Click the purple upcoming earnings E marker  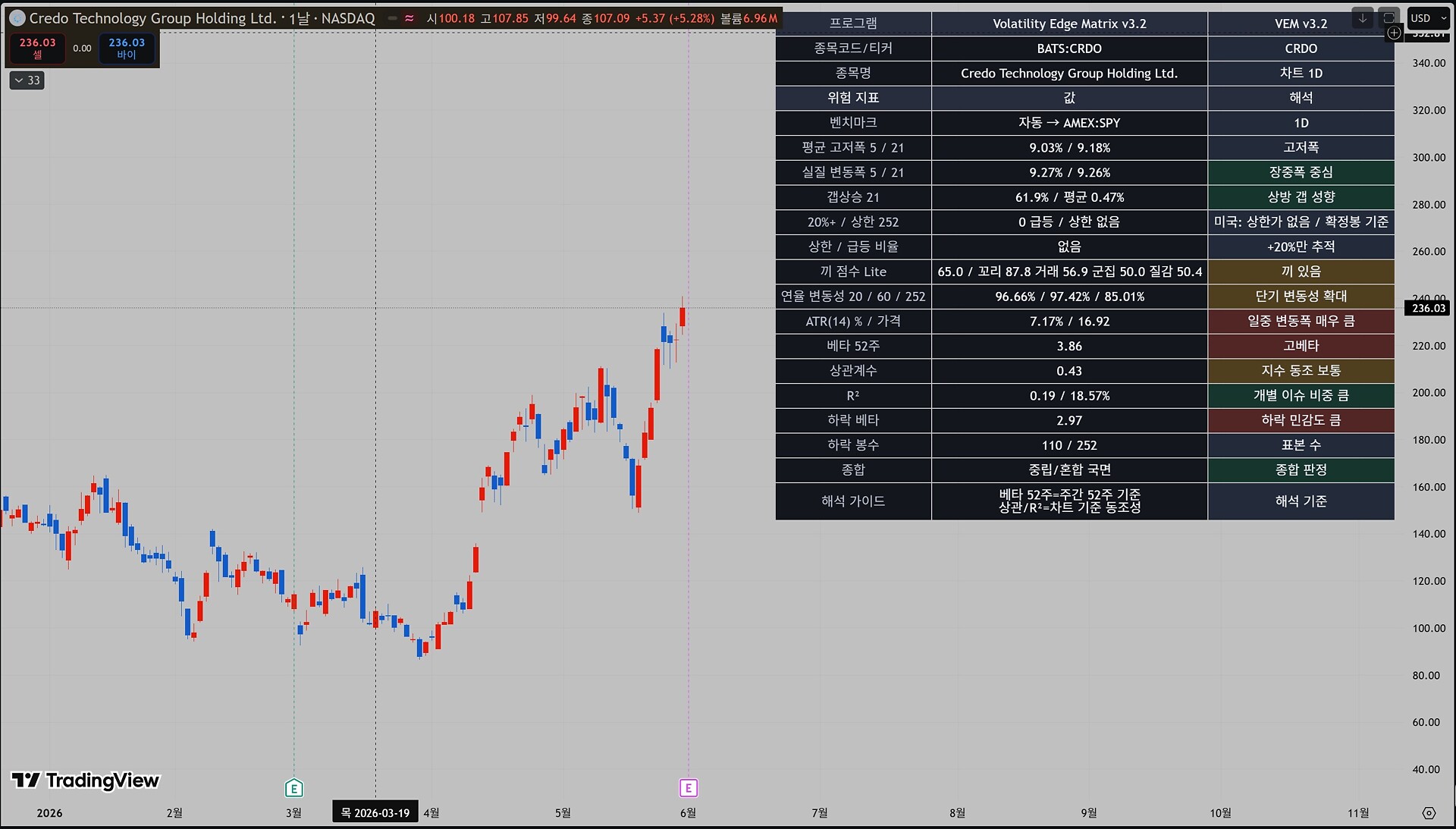coord(689,788)
